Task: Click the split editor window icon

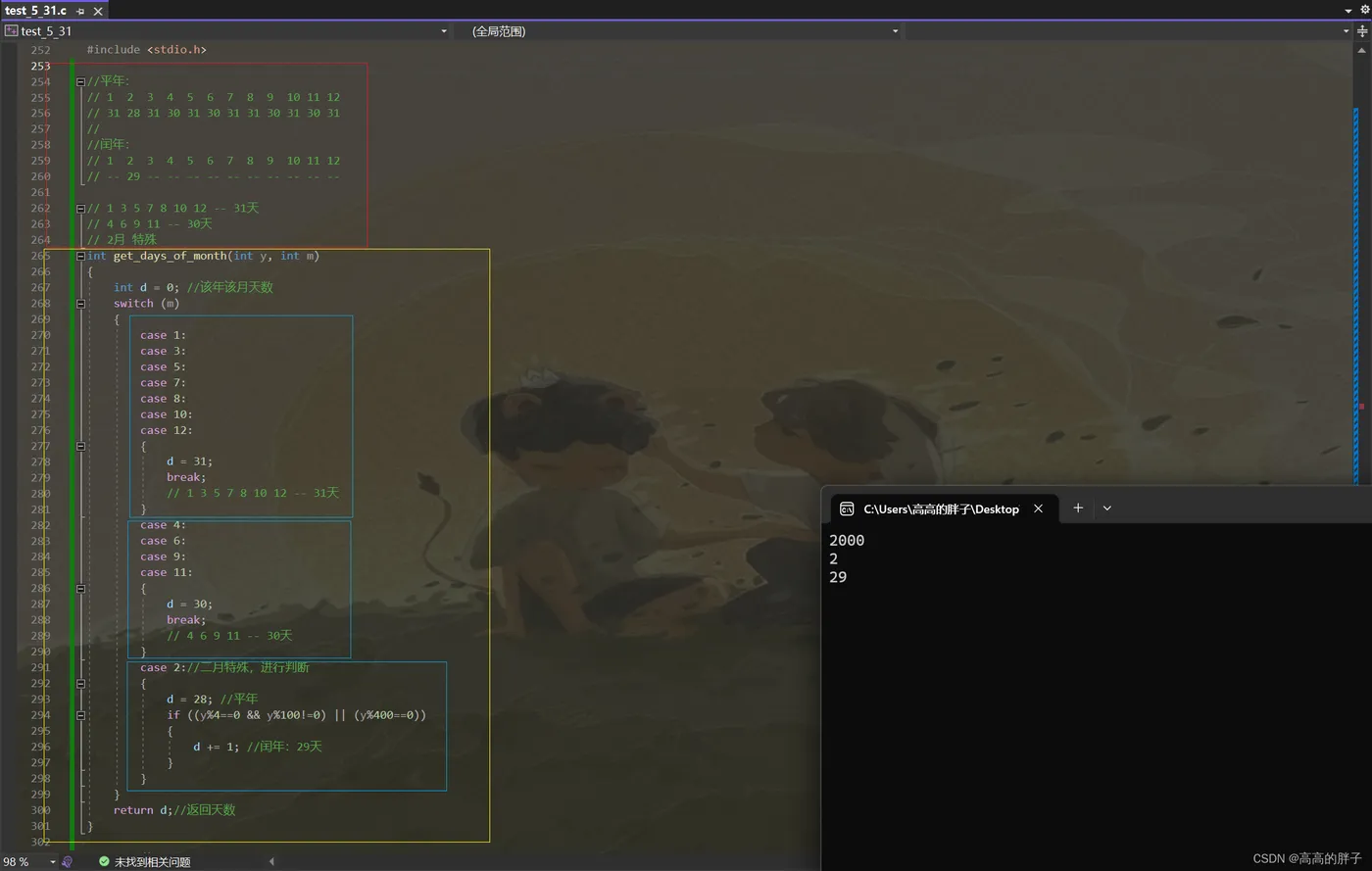Action: (1362, 30)
